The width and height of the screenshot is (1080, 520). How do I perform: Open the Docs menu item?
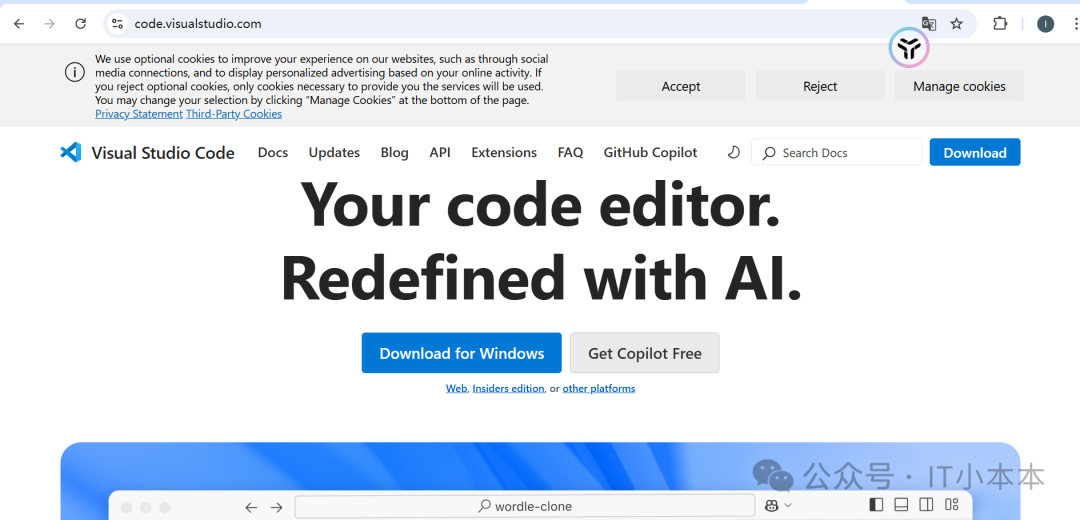(x=273, y=152)
